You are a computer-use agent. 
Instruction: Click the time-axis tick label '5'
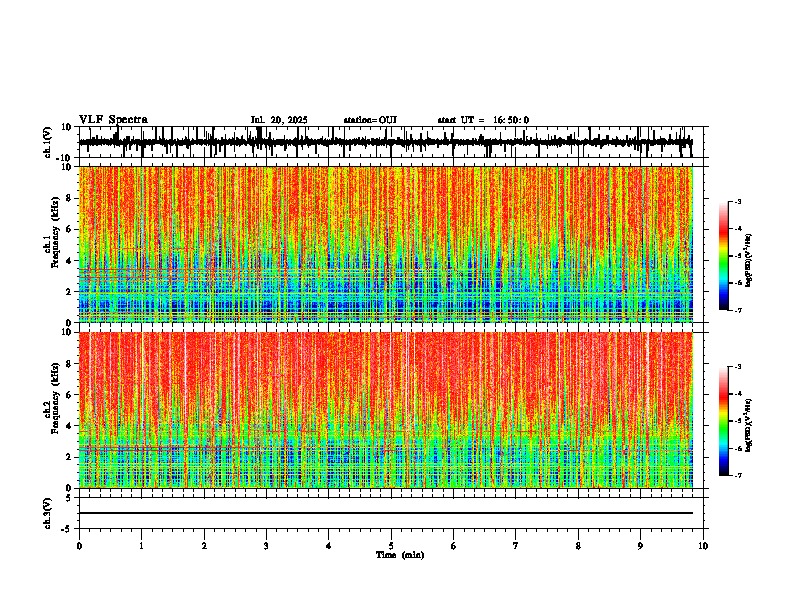point(391,546)
